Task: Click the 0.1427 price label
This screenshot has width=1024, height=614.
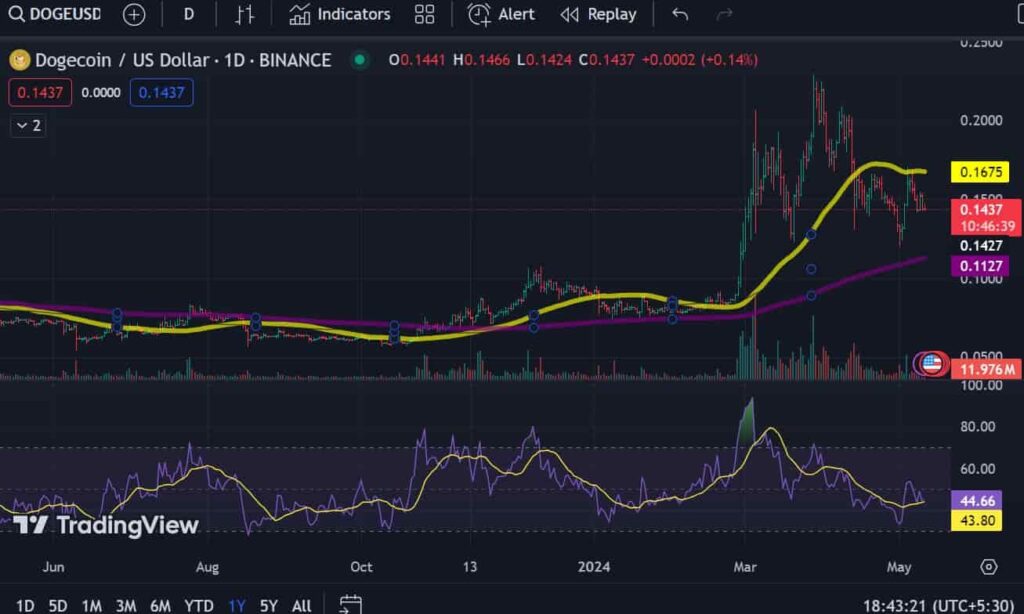Action: coord(981,246)
